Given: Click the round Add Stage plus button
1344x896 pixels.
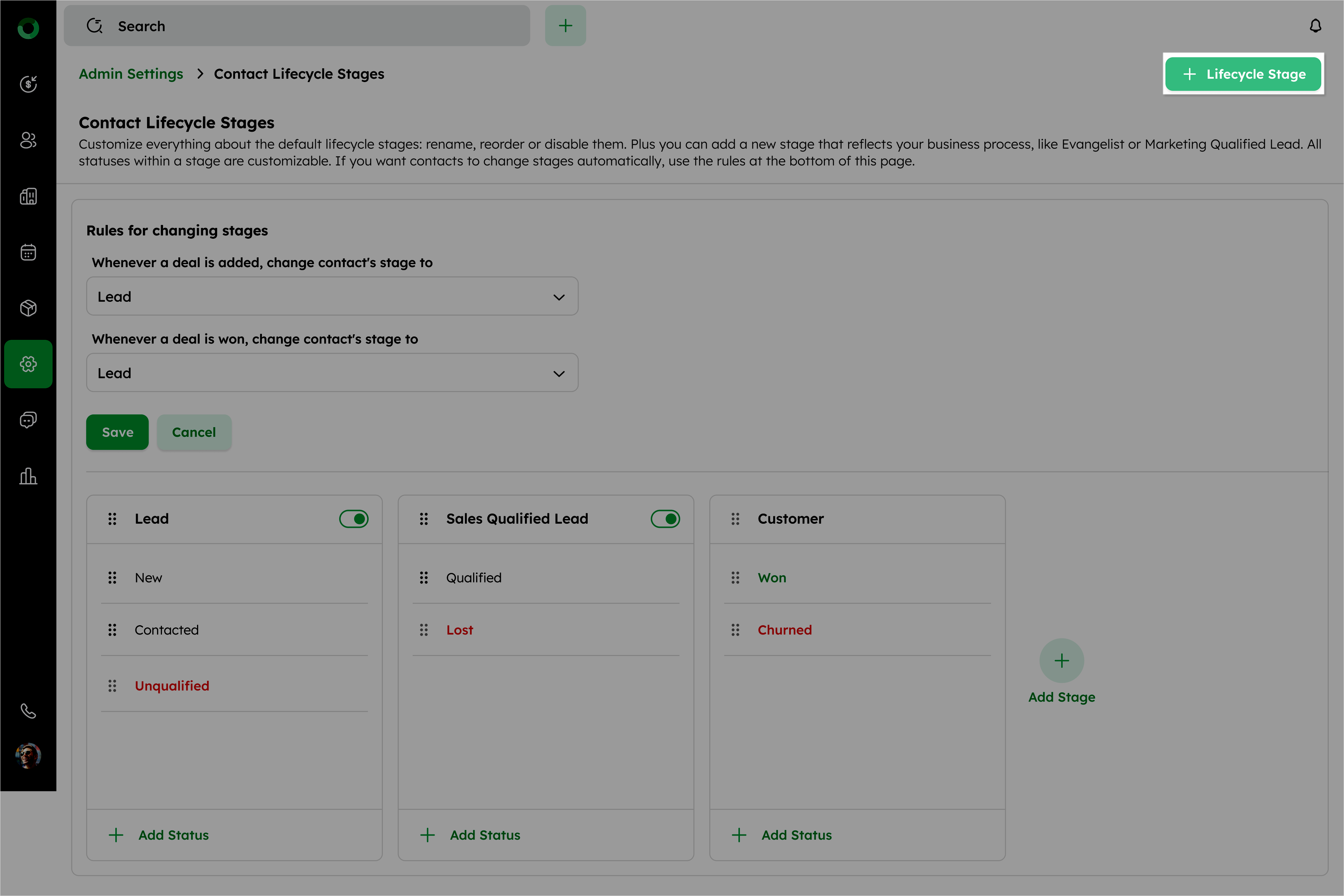Looking at the screenshot, I should tap(1061, 661).
